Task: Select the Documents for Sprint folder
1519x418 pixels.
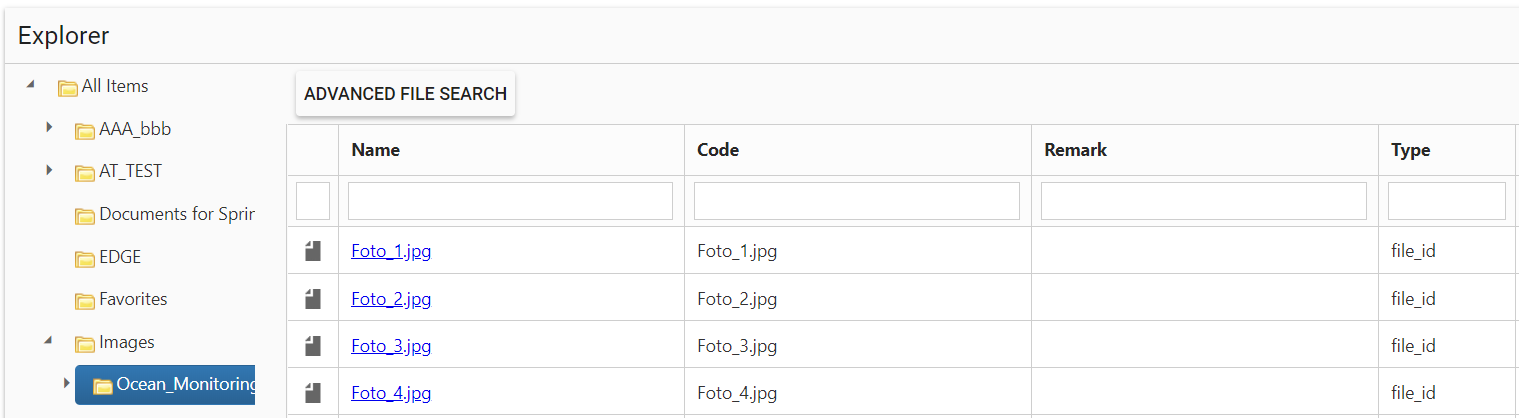Action: [x=176, y=214]
